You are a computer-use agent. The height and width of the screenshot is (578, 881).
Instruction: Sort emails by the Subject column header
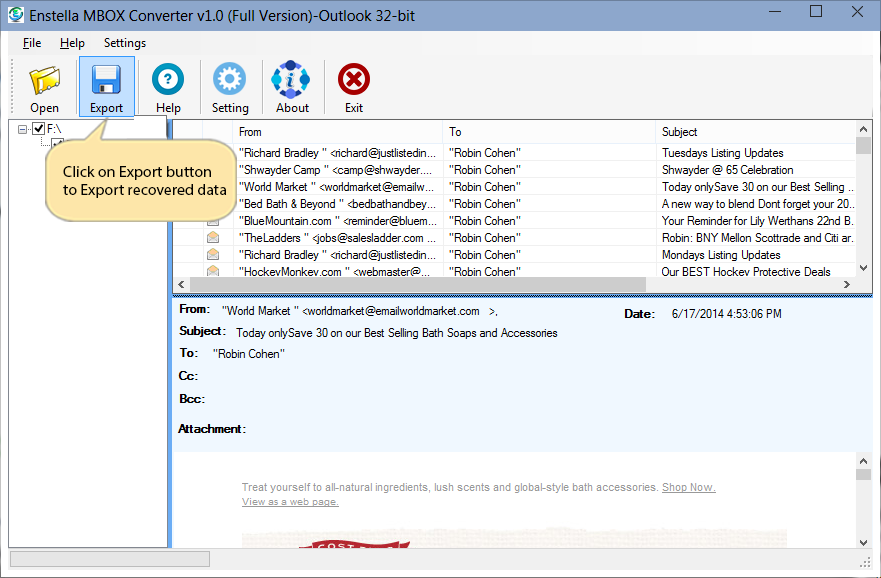[x=680, y=132]
